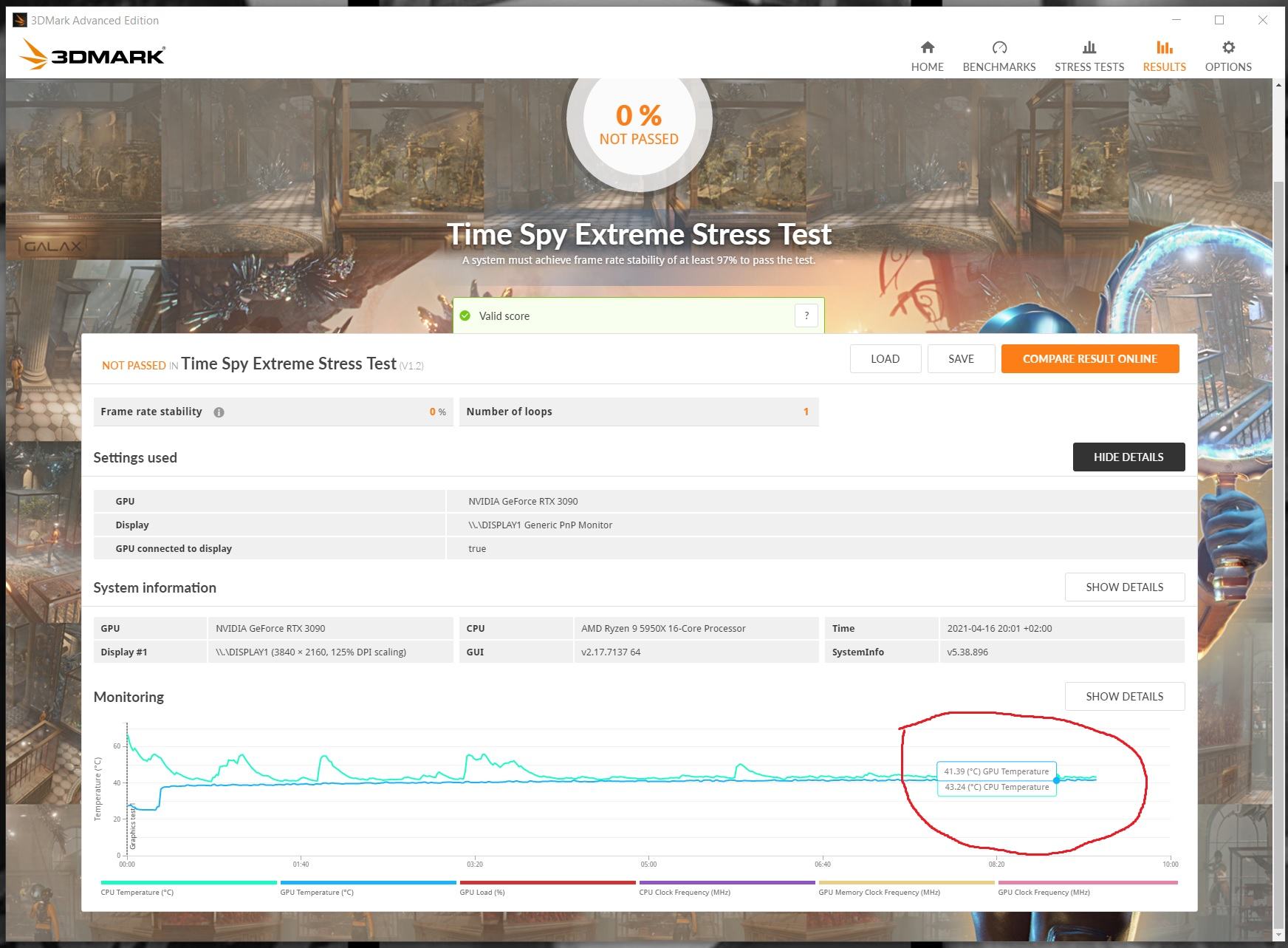Click the LOAD button
The height and width of the screenshot is (948, 1288).
[x=885, y=358]
